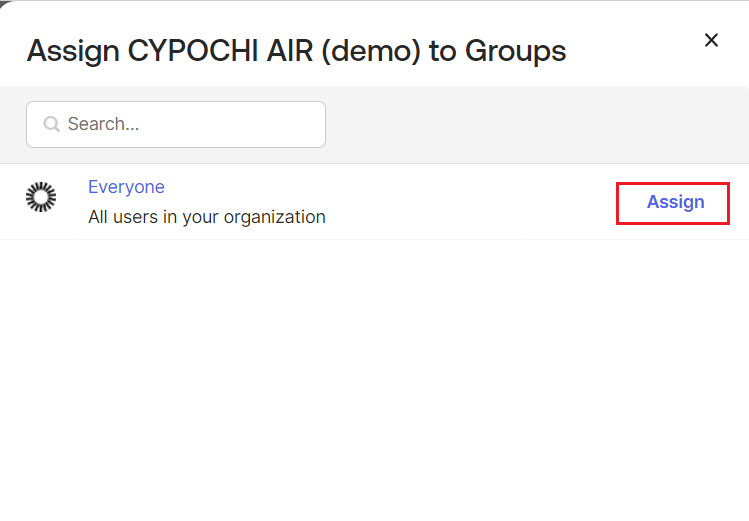Focus the Search groups field
The image size is (749, 521).
176,124
